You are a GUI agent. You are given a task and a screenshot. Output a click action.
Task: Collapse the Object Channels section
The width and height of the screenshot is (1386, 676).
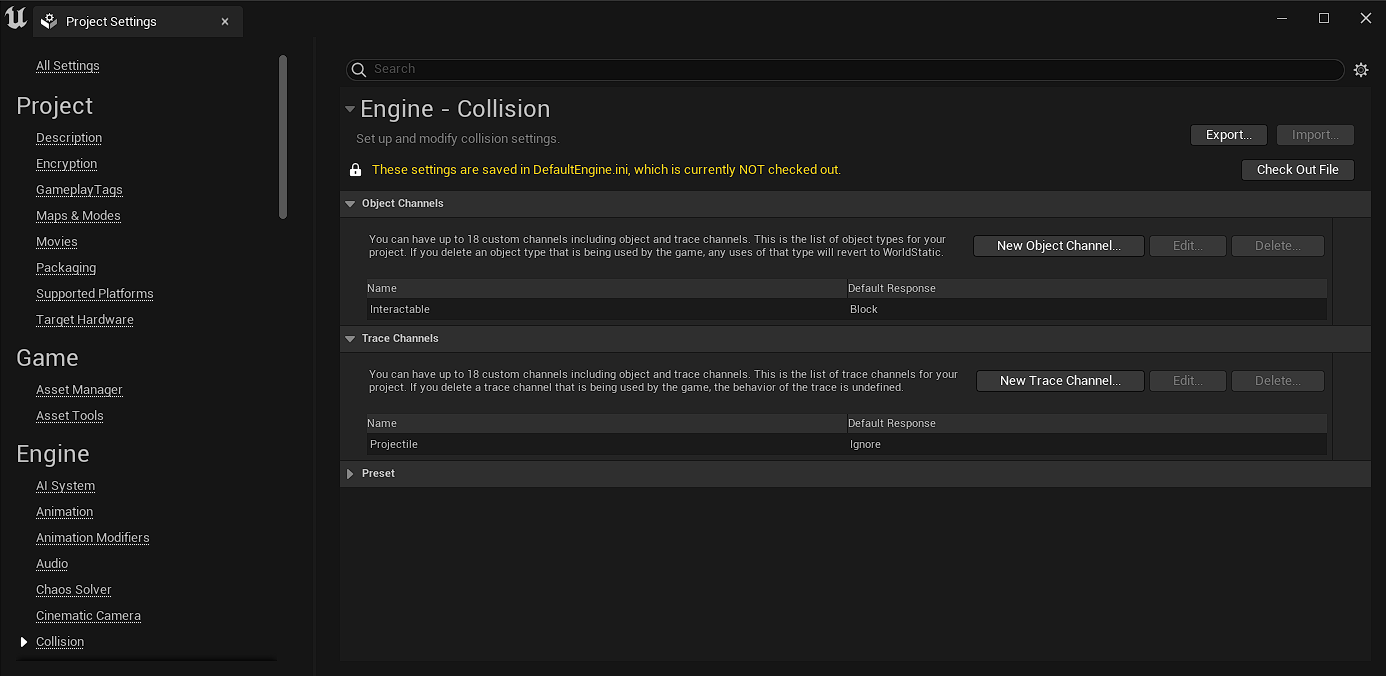coord(350,204)
